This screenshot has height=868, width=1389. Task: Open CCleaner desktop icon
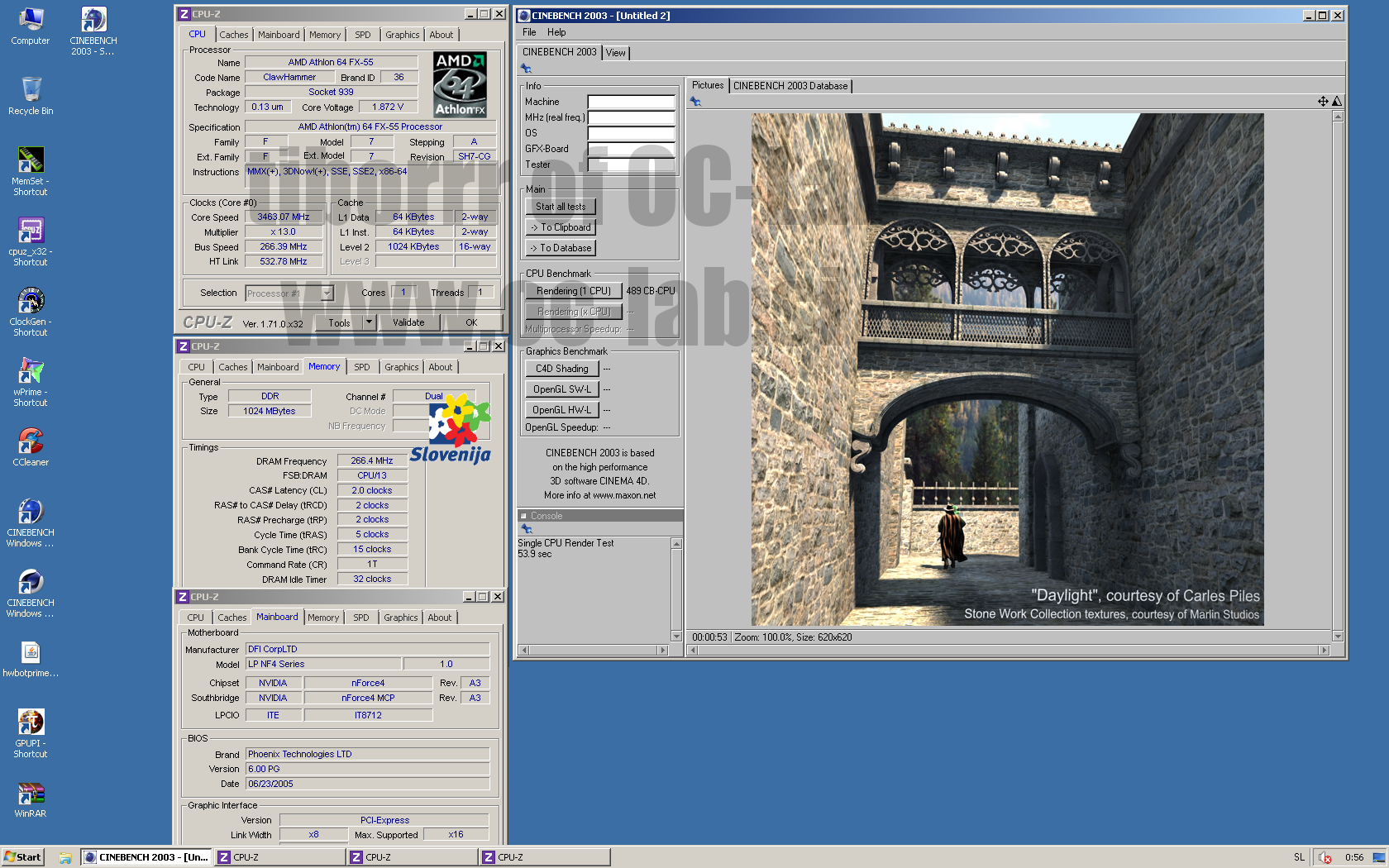[30, 447]
